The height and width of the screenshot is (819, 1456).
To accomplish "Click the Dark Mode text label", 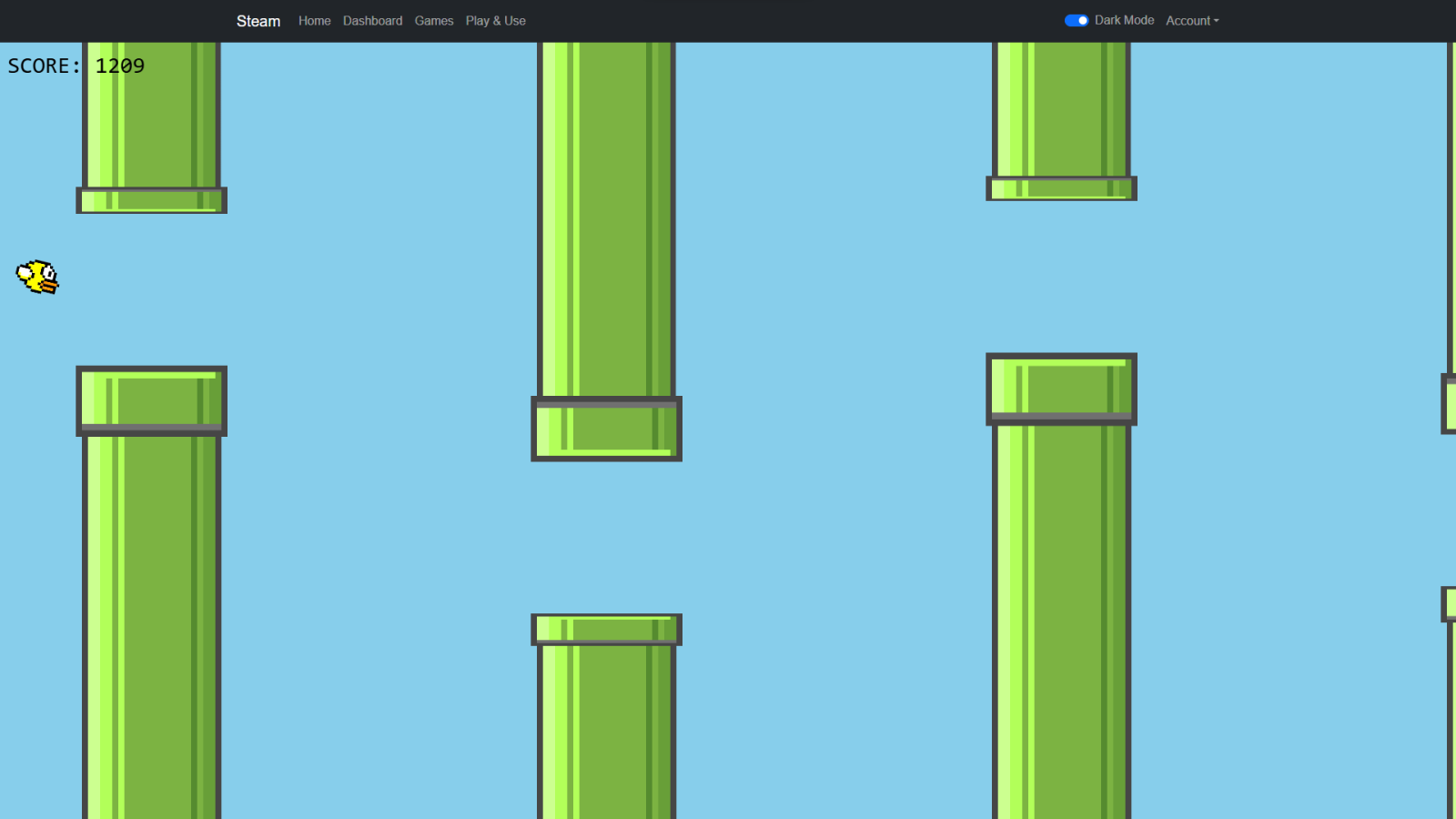I will click(1124, 20).
